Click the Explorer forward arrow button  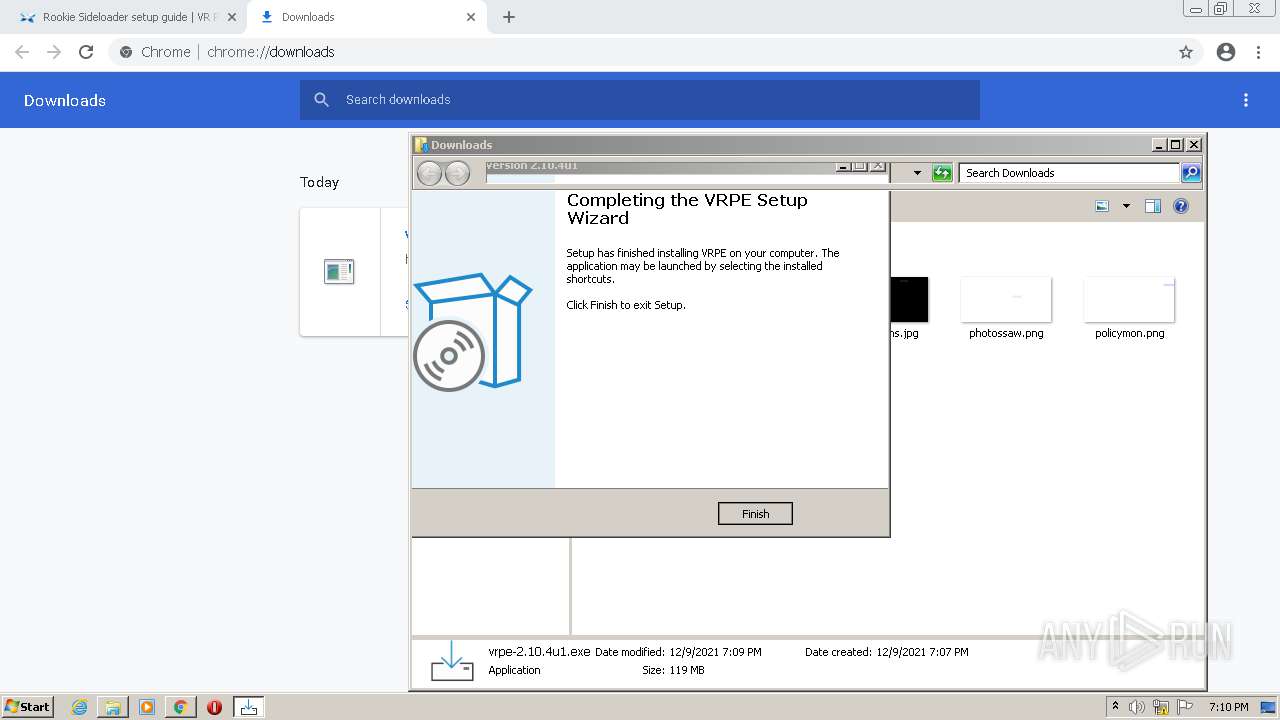pyautogui.click(x=457, y=173)
